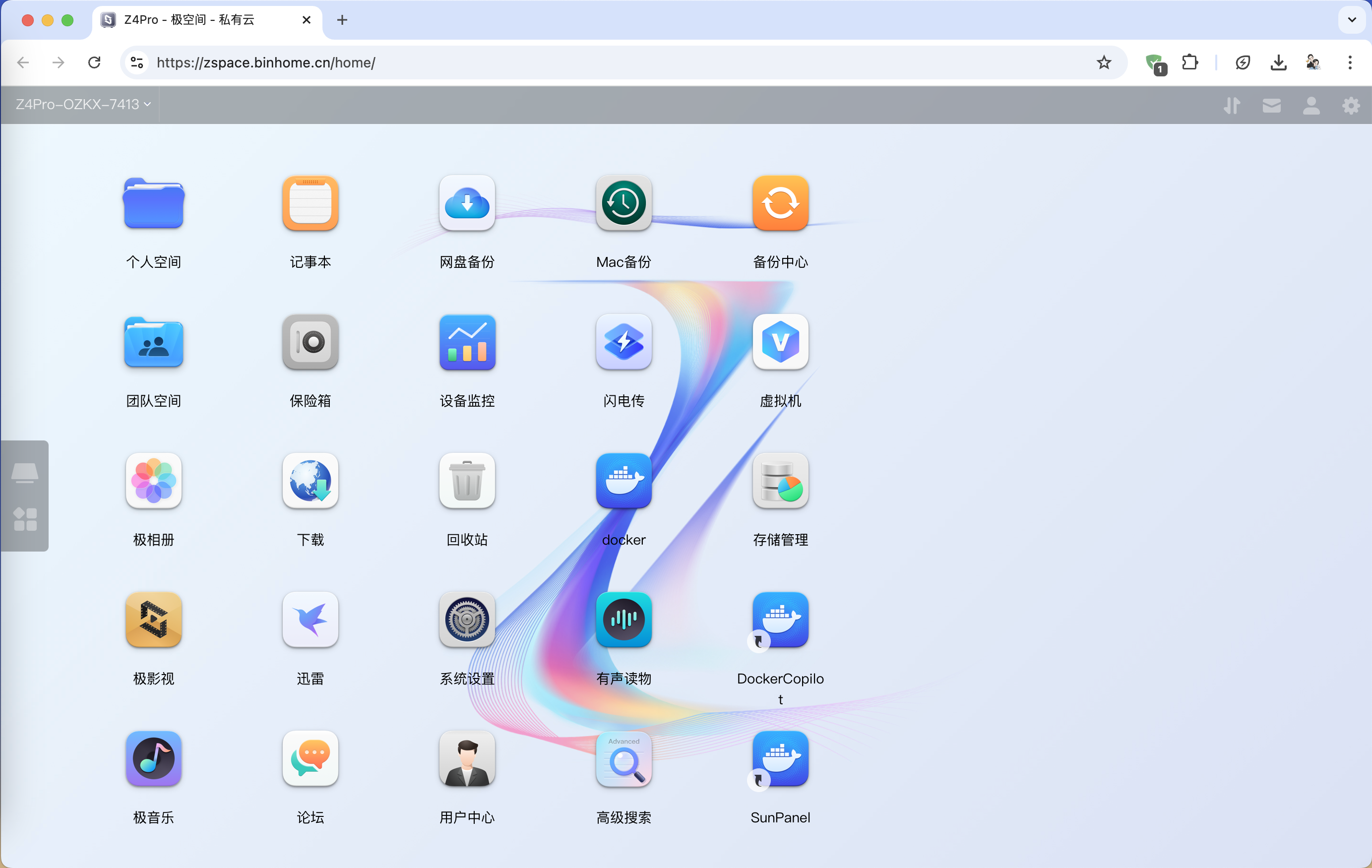Open the DockerCopilot shortcut
The width and height of the screenshot is (1372, 868).
[x=780, y=620]
